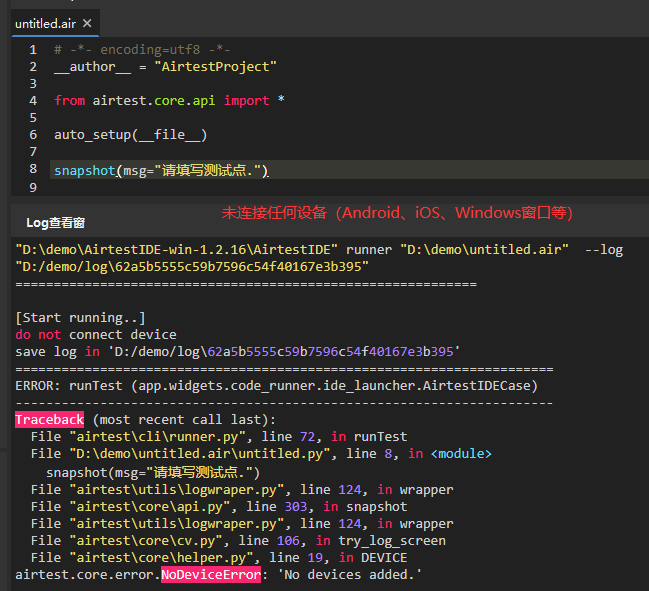Click the snapshot call on line 8
Viewport: 649px width, 591px height.
click(161, 170)
